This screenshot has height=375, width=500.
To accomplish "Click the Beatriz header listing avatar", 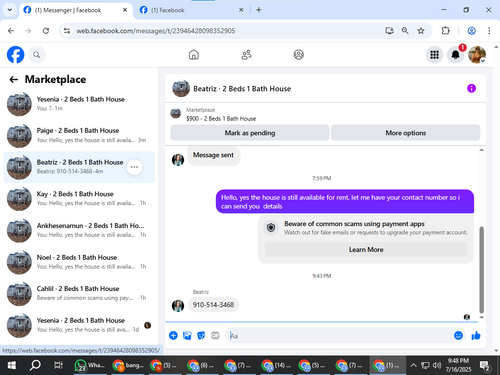I will coord(181,88).
